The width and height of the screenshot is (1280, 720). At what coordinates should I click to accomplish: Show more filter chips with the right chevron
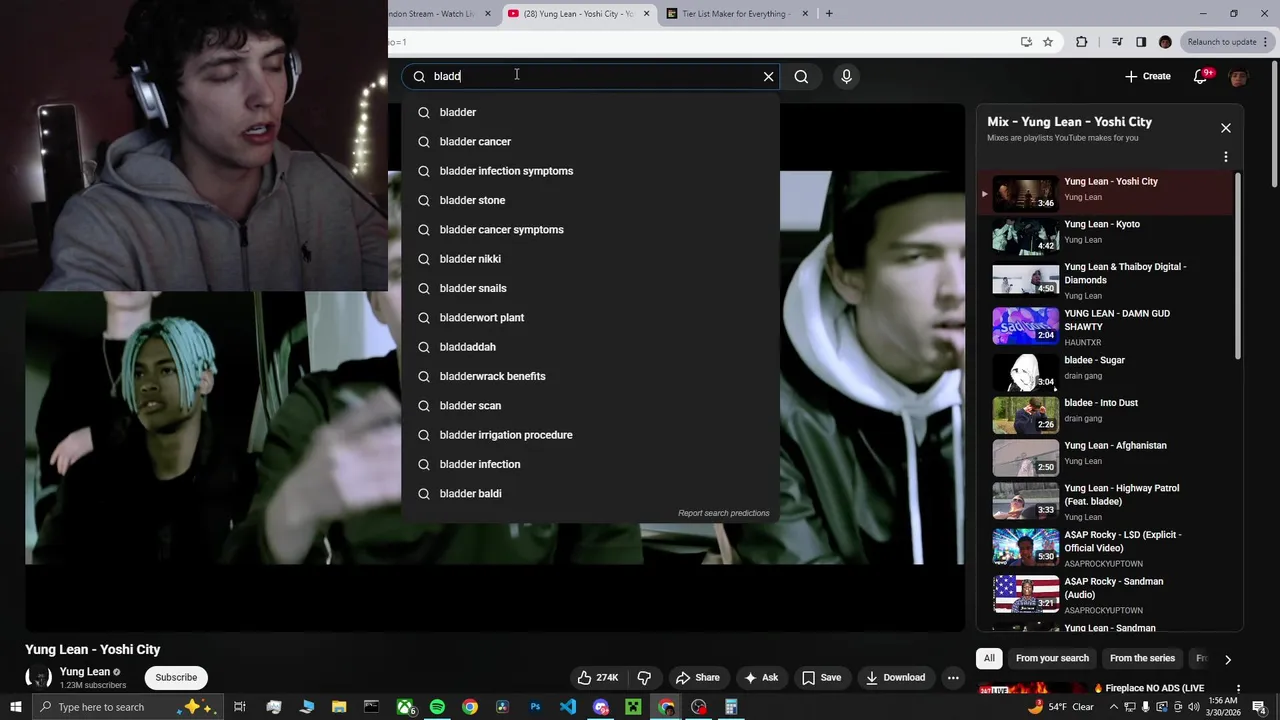[x=1227, y=659]
